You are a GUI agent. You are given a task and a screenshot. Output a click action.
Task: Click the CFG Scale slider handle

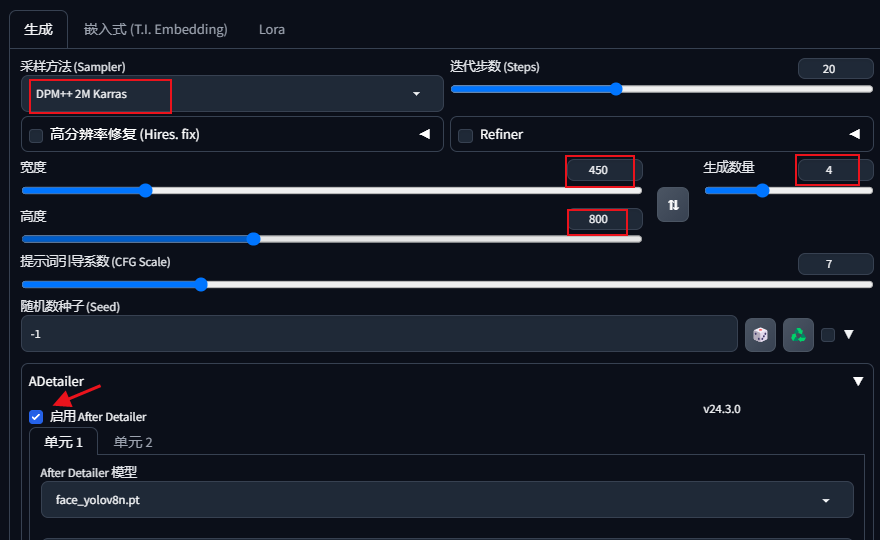tap(200, 285)
